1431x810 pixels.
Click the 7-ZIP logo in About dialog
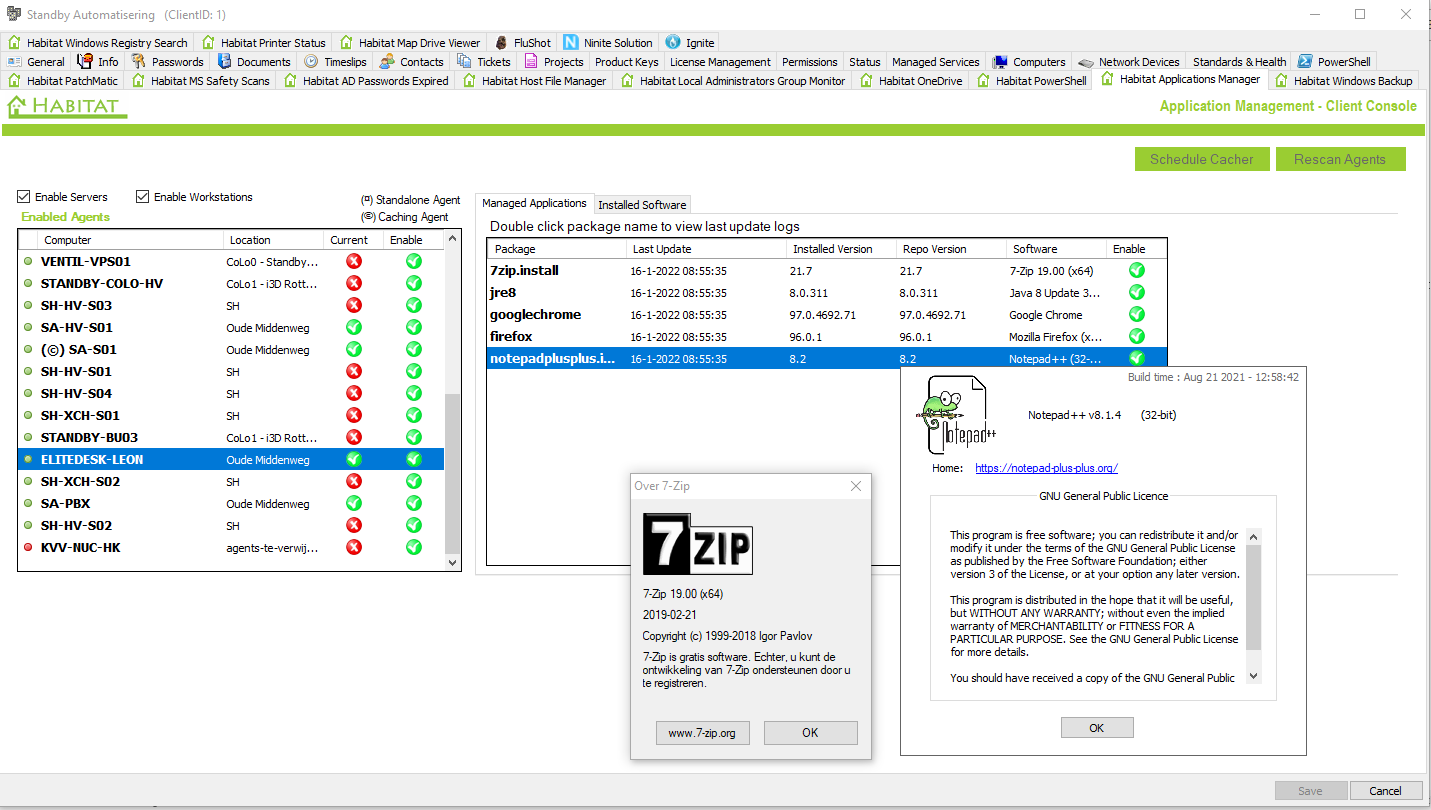click(x=697, y=544)
